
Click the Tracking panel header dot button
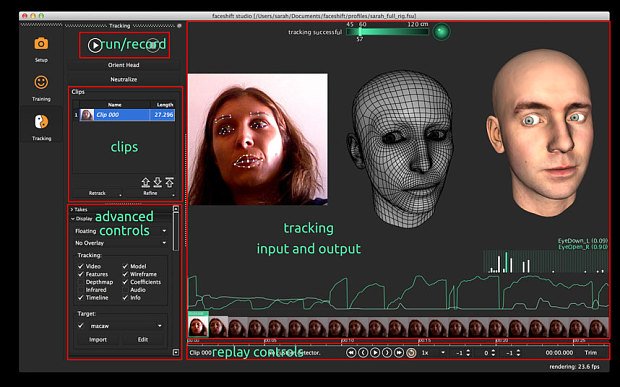pyautogui.click(x=179, y=26)
